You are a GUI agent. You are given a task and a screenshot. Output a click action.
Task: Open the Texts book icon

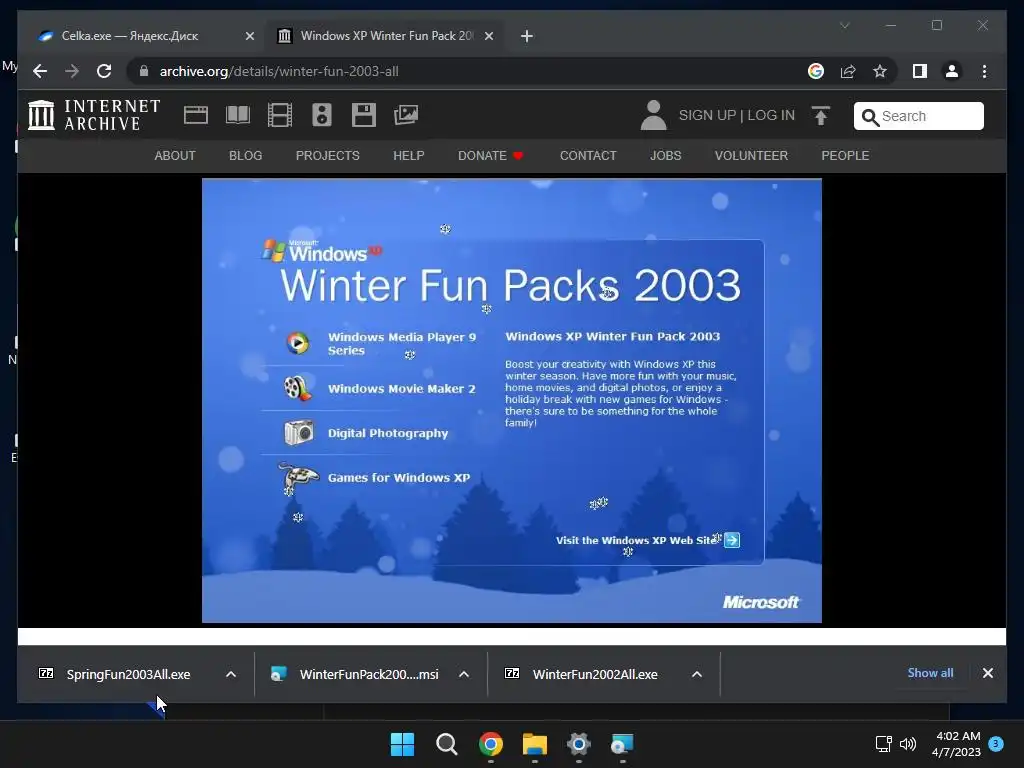(238, 115)
